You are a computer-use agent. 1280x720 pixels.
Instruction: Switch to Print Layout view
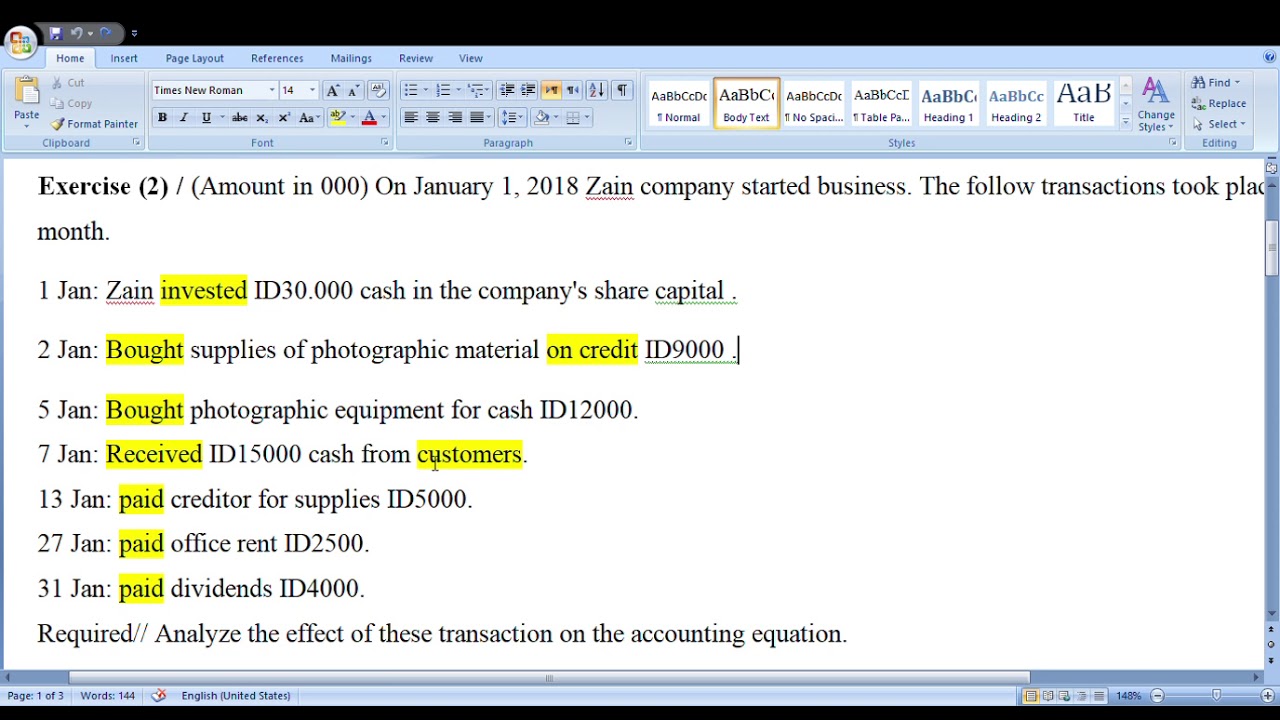(1031, 695)
